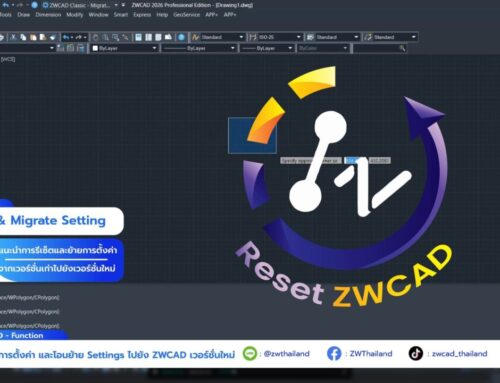Open the table style Standard dropdown
This screenshot has width=500, height=383.
coord(356,37)
